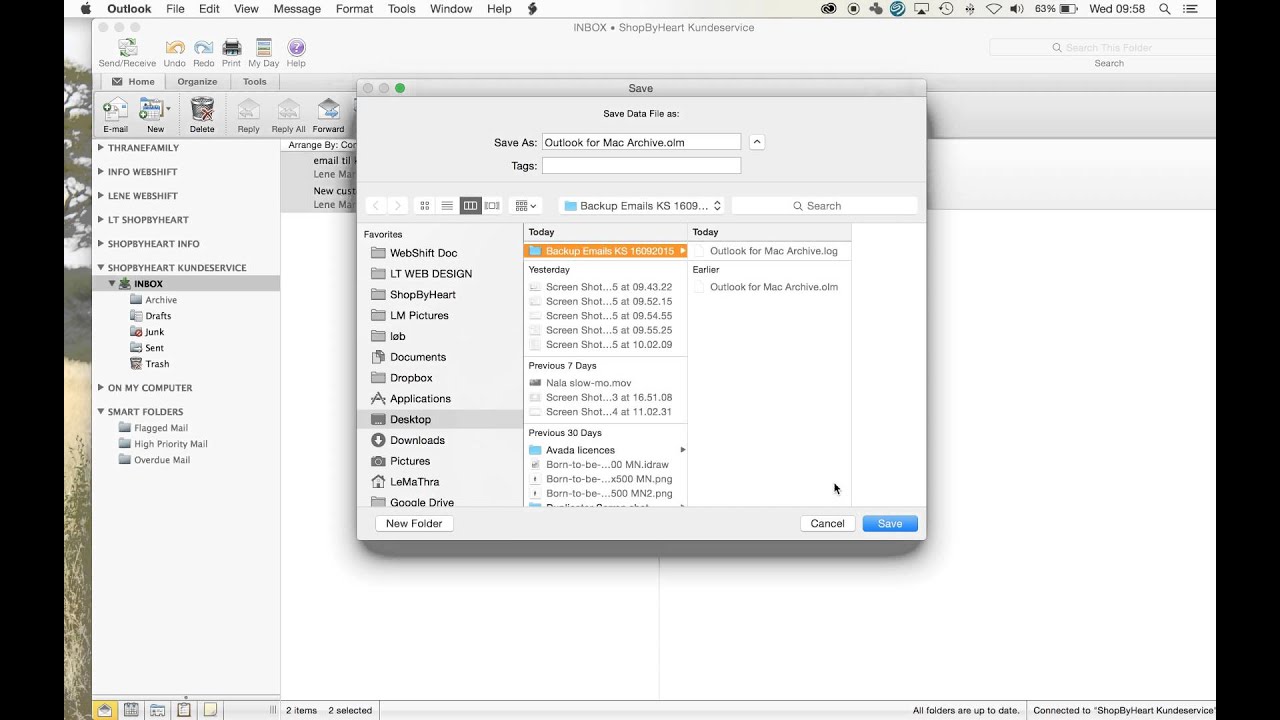The width and height of the screenshot is (1280, 720).
Task: Click the Tags input field
Action: pyautogui.click(x=641, y=166)
